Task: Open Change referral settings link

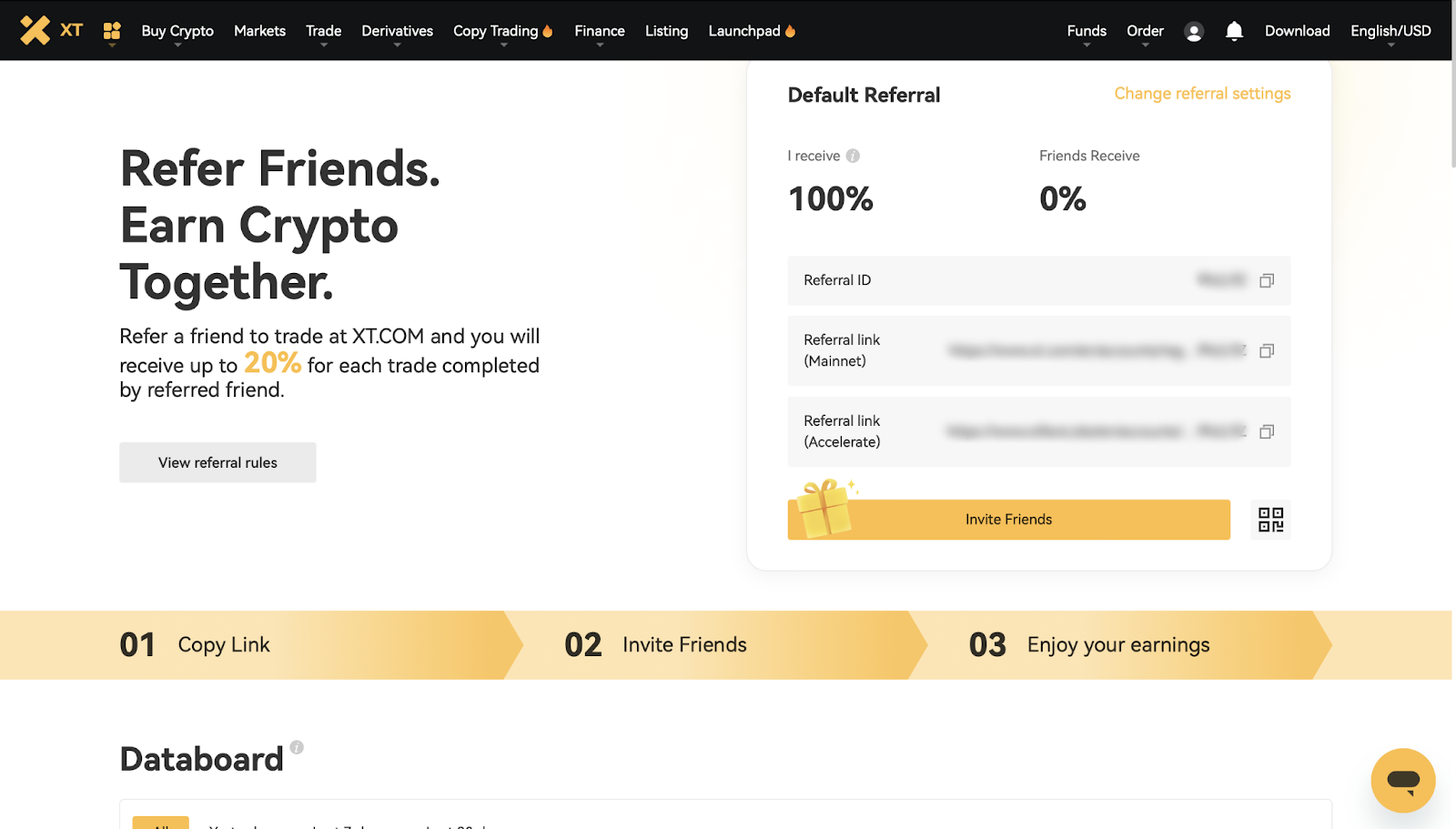Action: [x=1202, y=94]
